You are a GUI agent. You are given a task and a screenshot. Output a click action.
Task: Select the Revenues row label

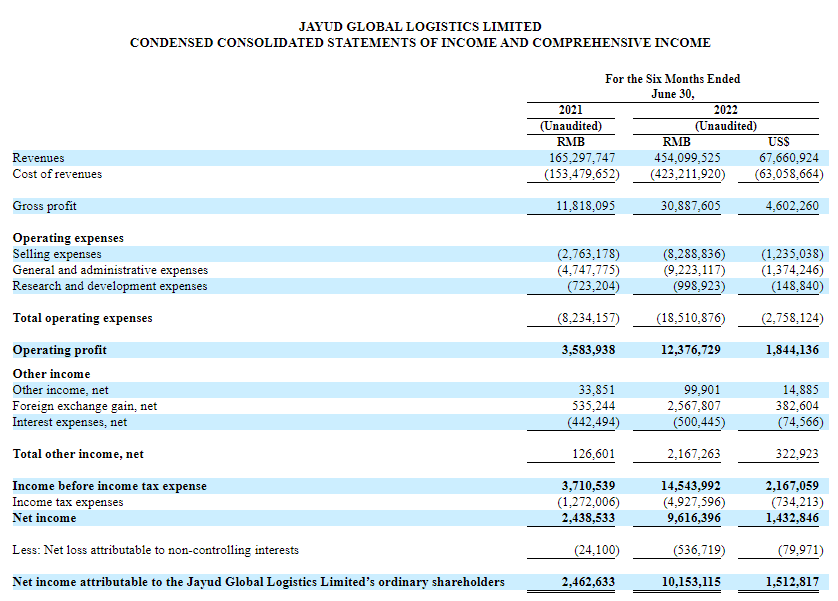[38, 158]
